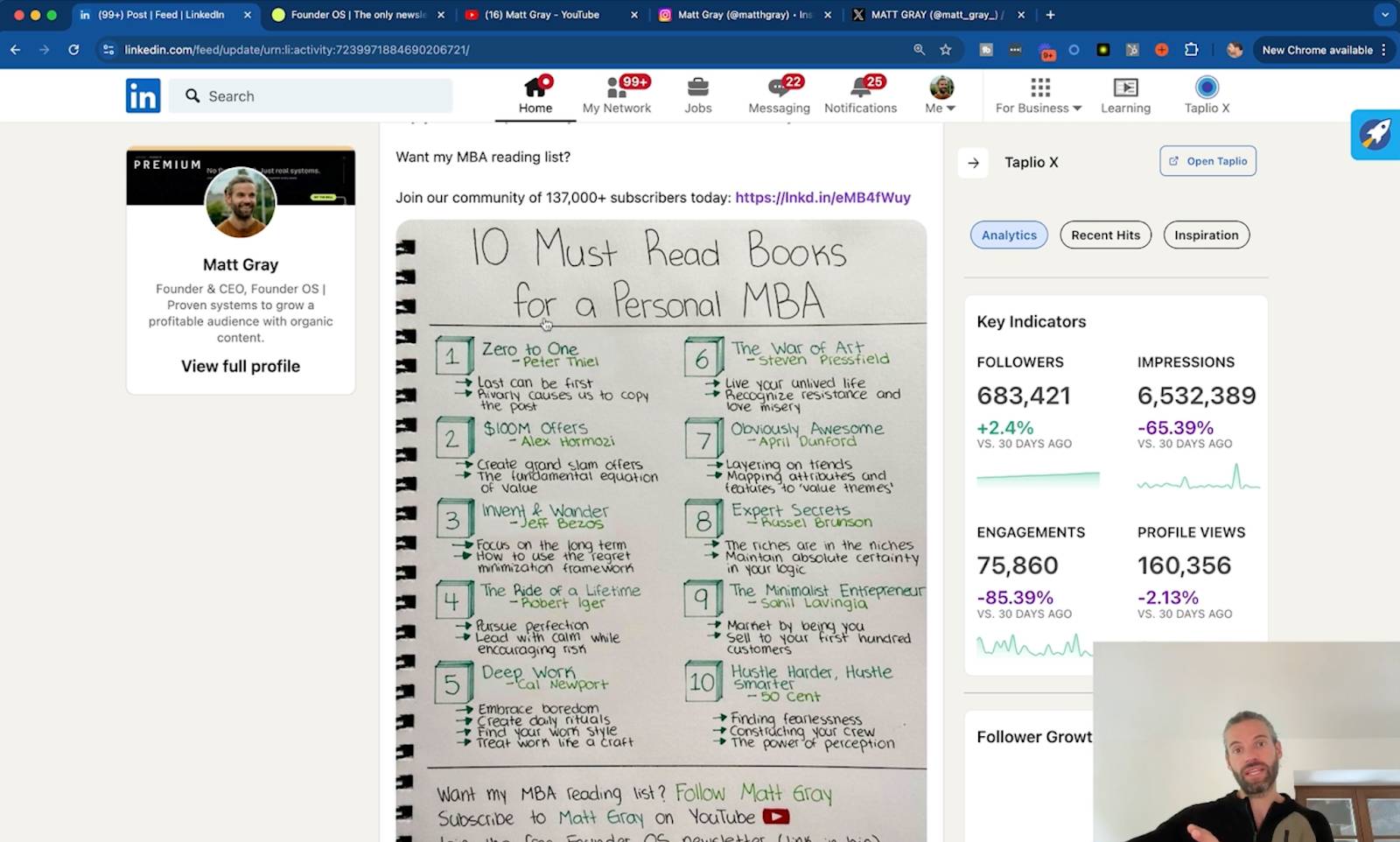Open Matt Gray sidebar profile photo
Viewport: 1400px width, 842px height.
point(241,201)
